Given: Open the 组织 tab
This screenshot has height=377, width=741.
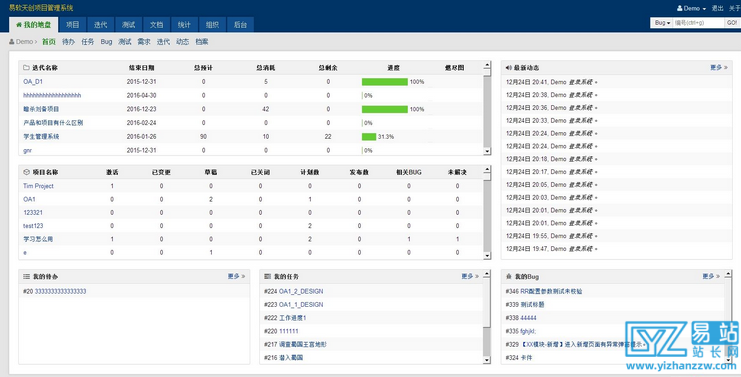Looking at the screenshot, I should [x=212, y=25].
